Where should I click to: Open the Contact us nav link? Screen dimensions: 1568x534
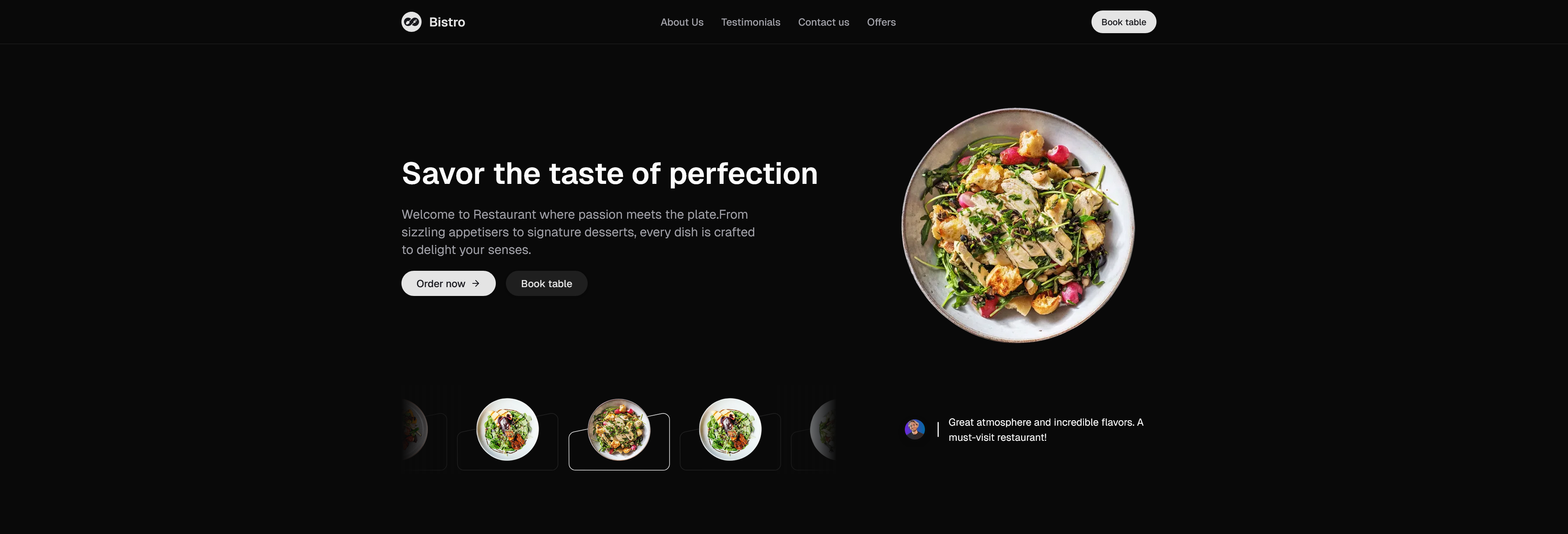(x=823, y=22)
